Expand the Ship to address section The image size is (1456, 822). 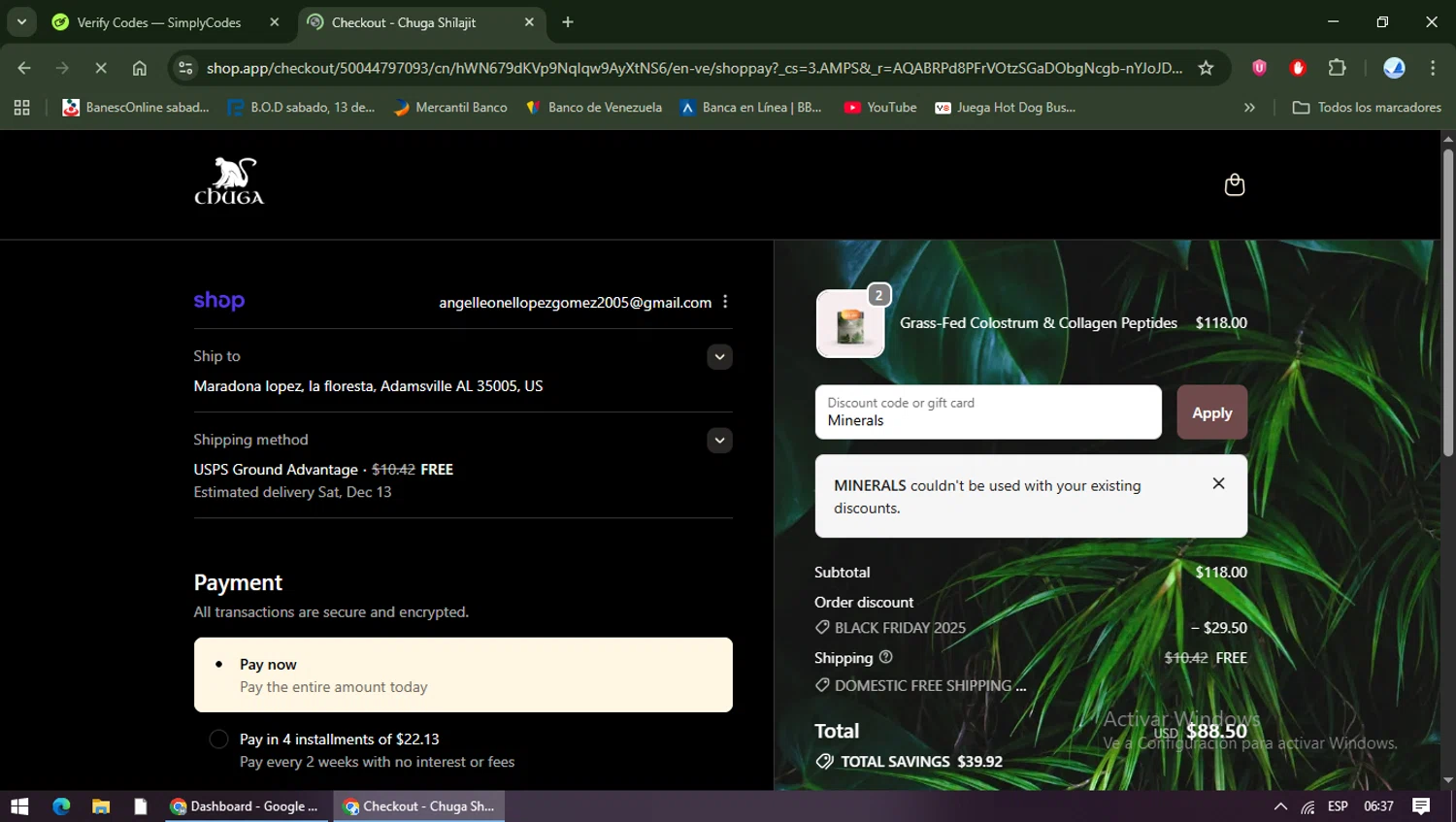[719, 356]
